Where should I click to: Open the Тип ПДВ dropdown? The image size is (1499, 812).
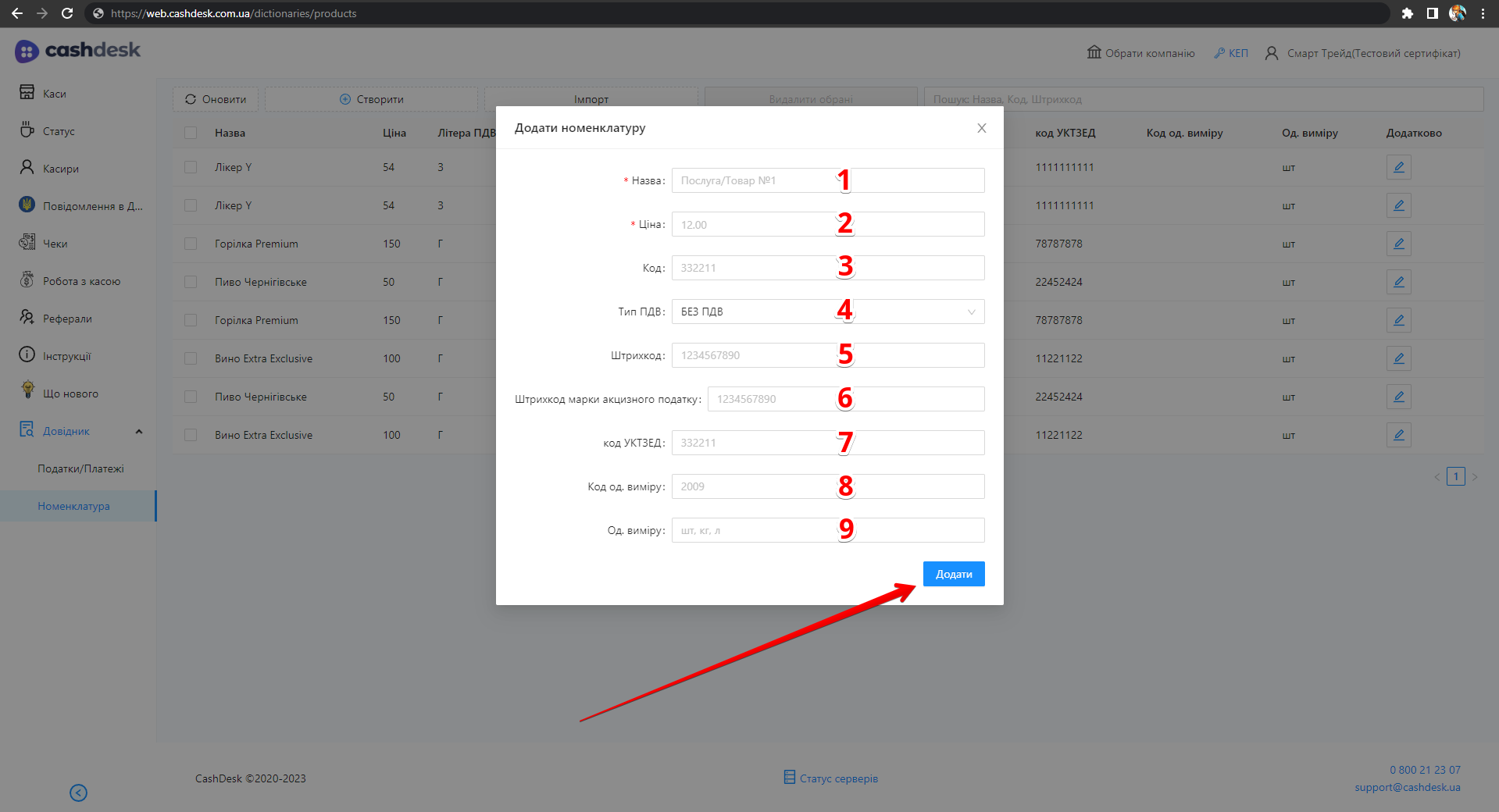click(827, 312)
